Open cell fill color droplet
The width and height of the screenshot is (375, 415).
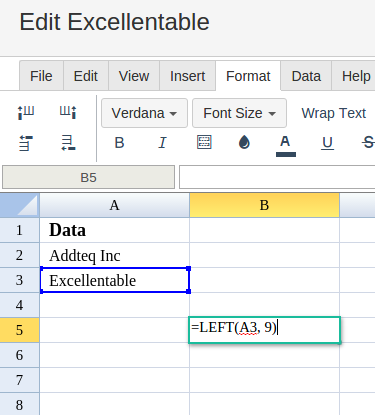[244, 142]
